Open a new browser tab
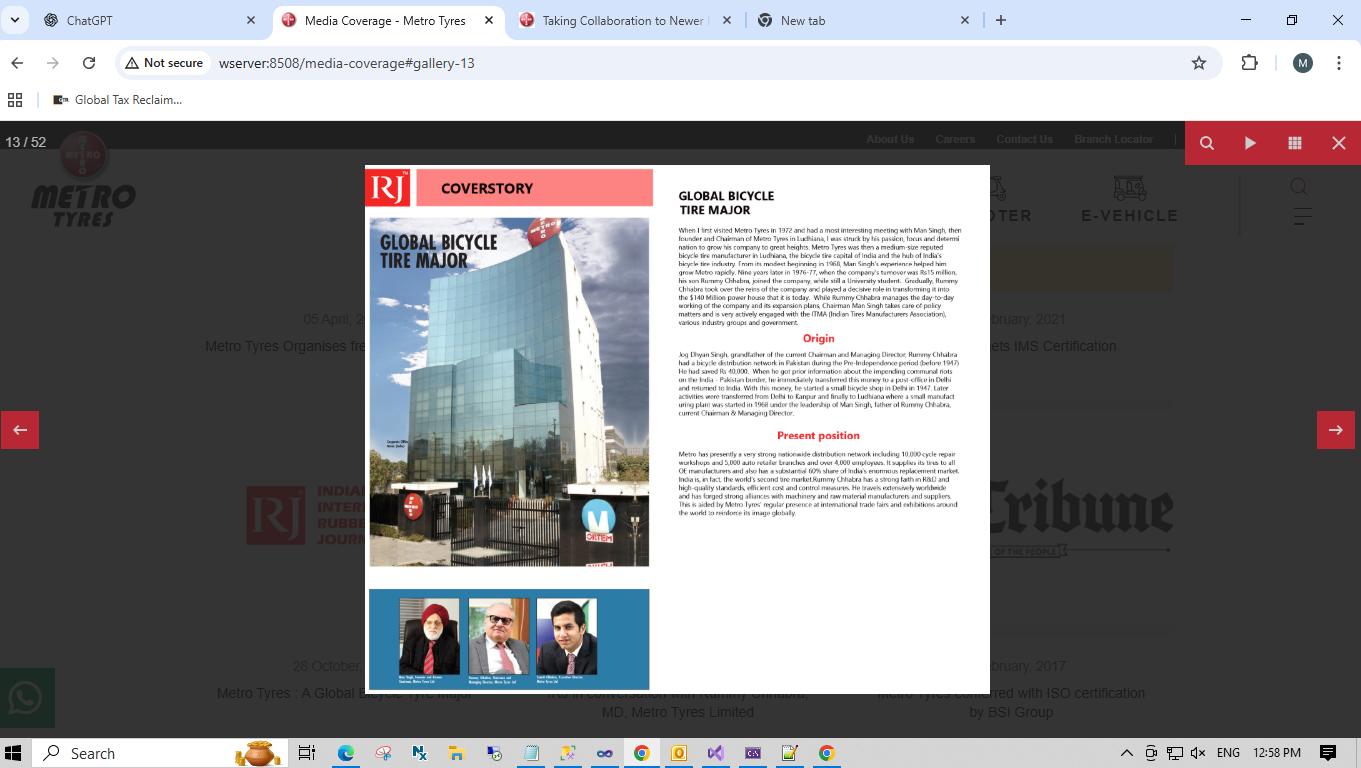This screenshot has width=1361, height=768. [1001, 20]
